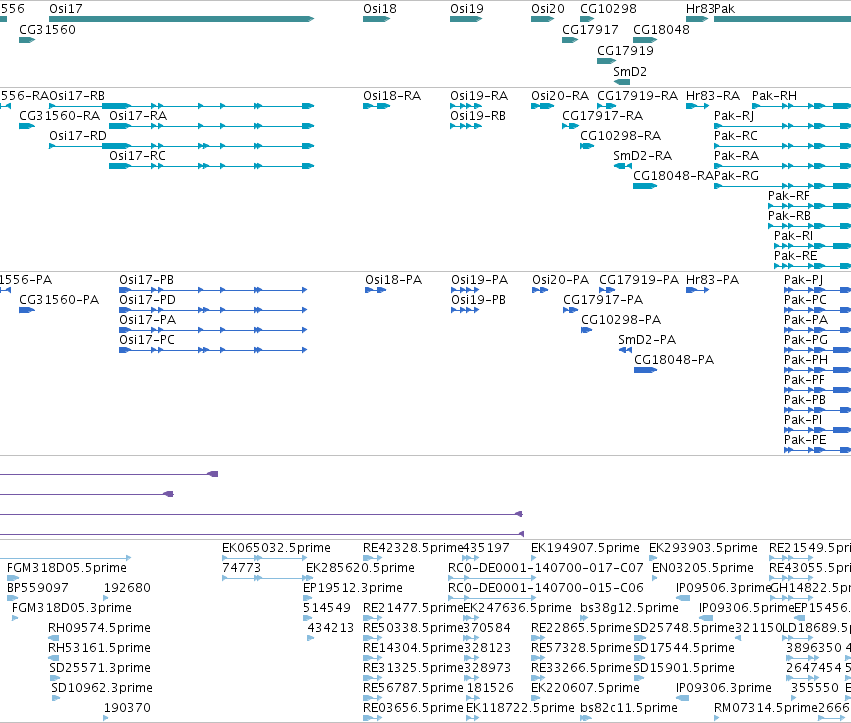
Task: Select the topmost purple line's end marker
Action: click(x=213, y=474)
